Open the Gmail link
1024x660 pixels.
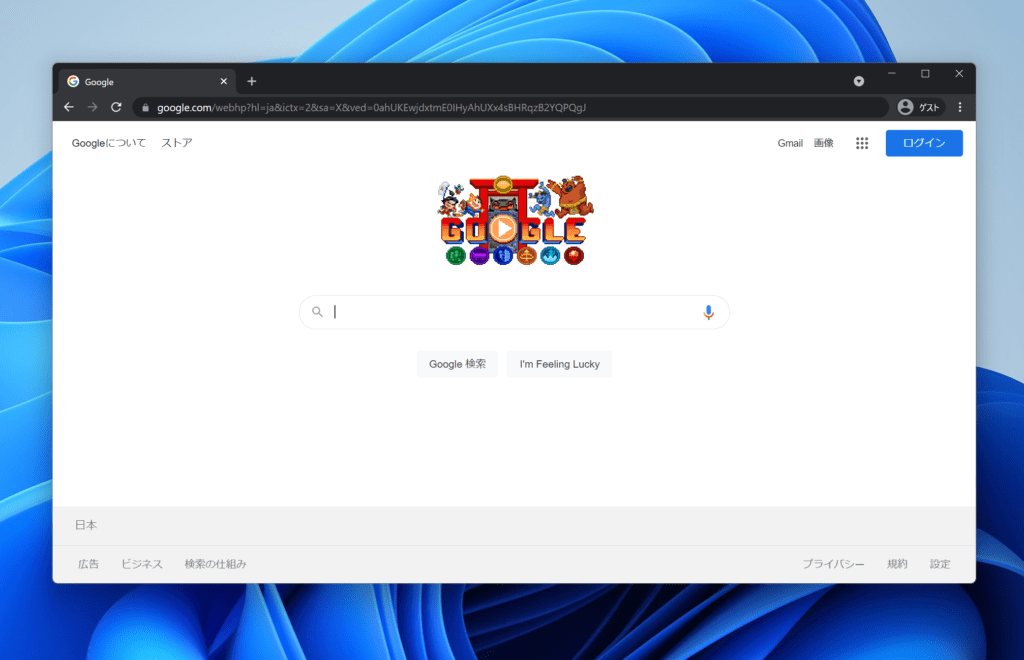pos(790,143)
